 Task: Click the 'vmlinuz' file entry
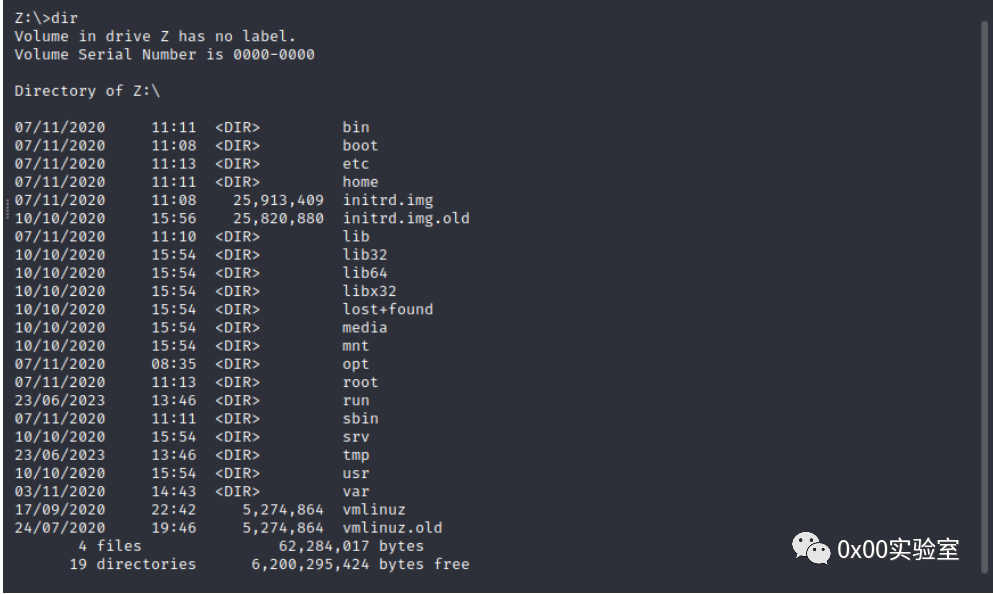(374, 510)
